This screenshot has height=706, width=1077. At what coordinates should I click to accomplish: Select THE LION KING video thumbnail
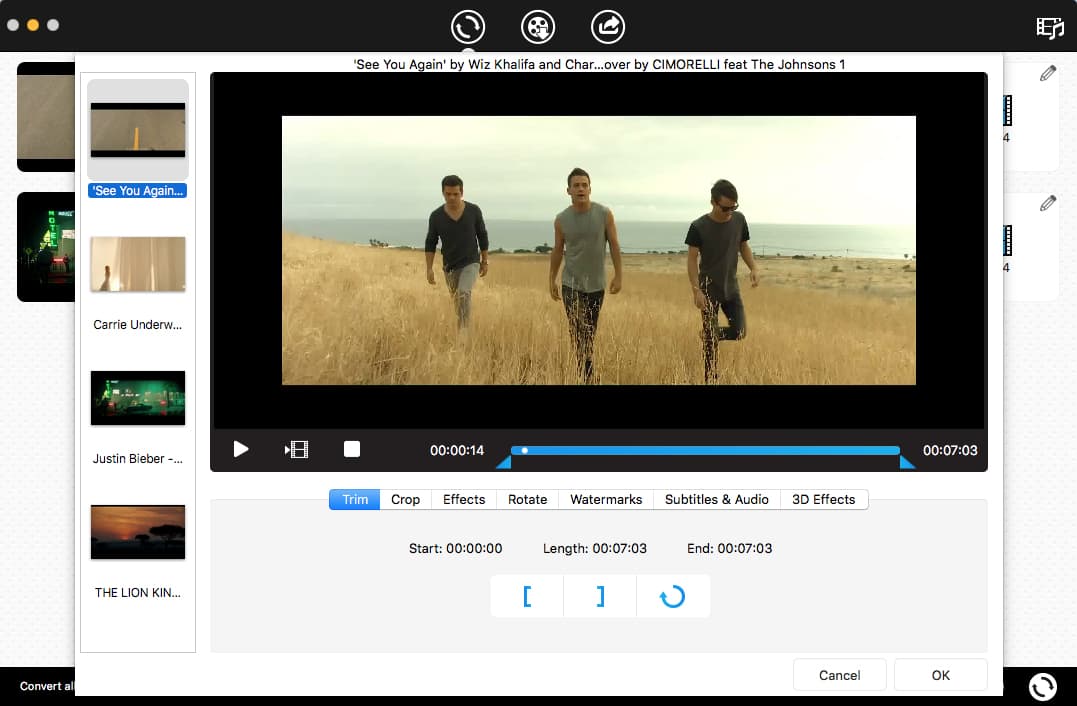pos(138,532)
